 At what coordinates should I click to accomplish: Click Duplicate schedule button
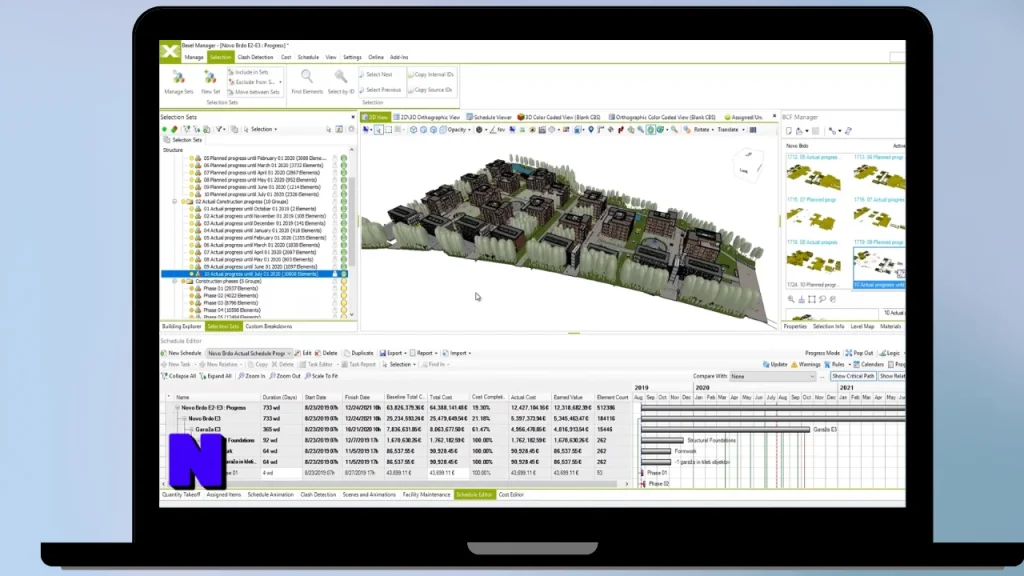(359, 353)
